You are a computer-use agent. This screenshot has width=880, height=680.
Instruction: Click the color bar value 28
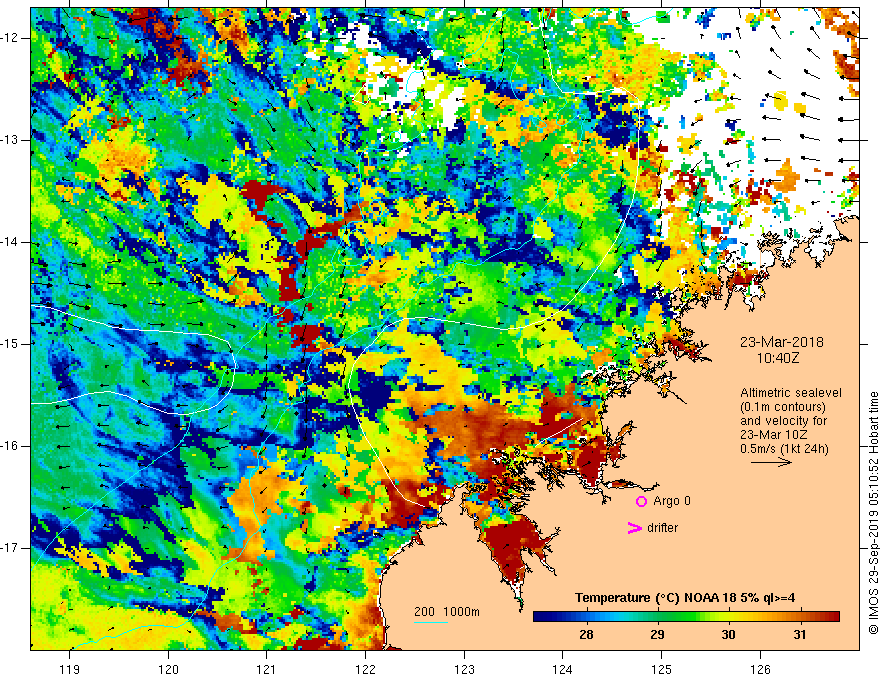[x=586, y=635]
